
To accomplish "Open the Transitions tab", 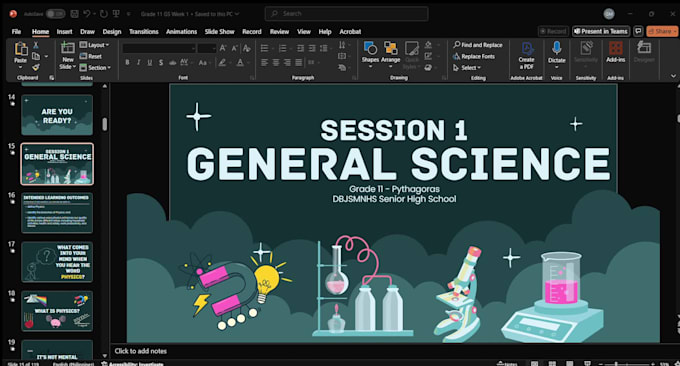I will tap(144, 32).
